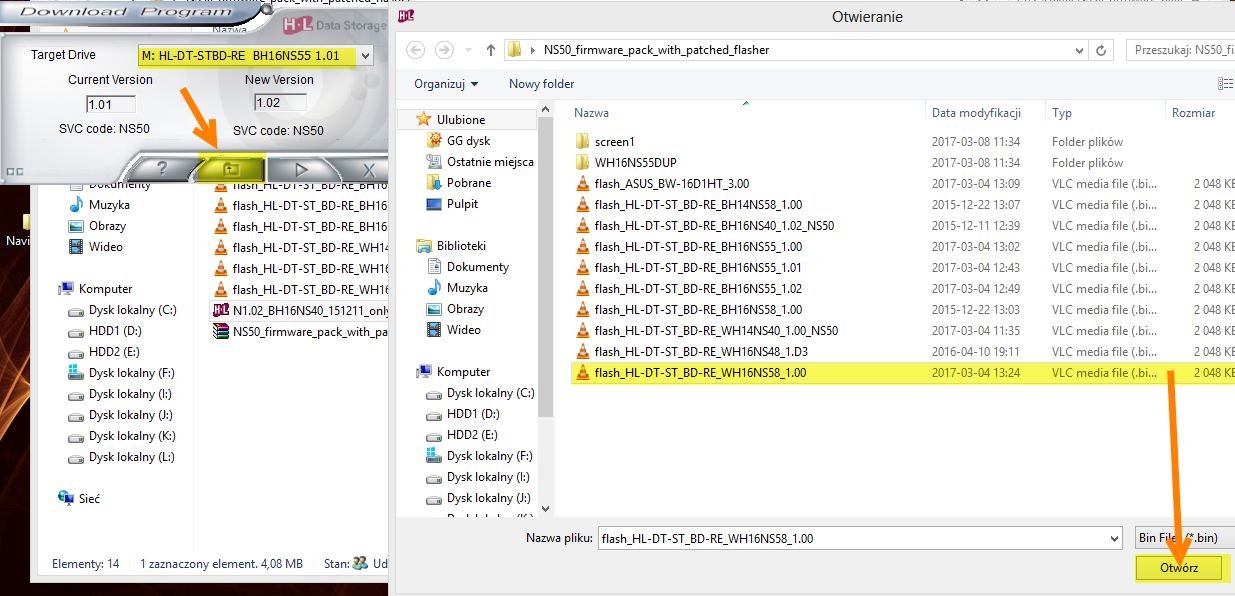Click the help question mark button in flasher

[162, 169]
